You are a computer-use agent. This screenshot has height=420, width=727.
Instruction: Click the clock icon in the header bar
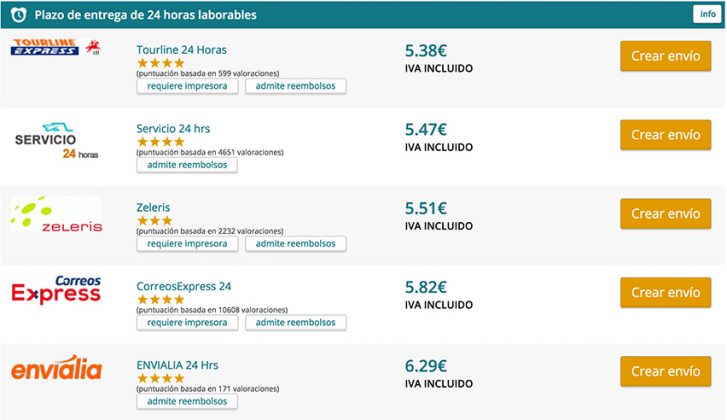(x=19, y=14)
